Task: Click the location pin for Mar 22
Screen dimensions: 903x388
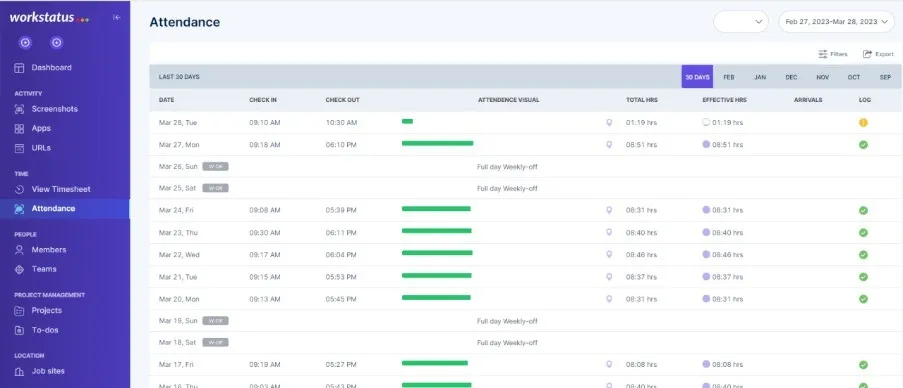Action: [x=609, y=254]
